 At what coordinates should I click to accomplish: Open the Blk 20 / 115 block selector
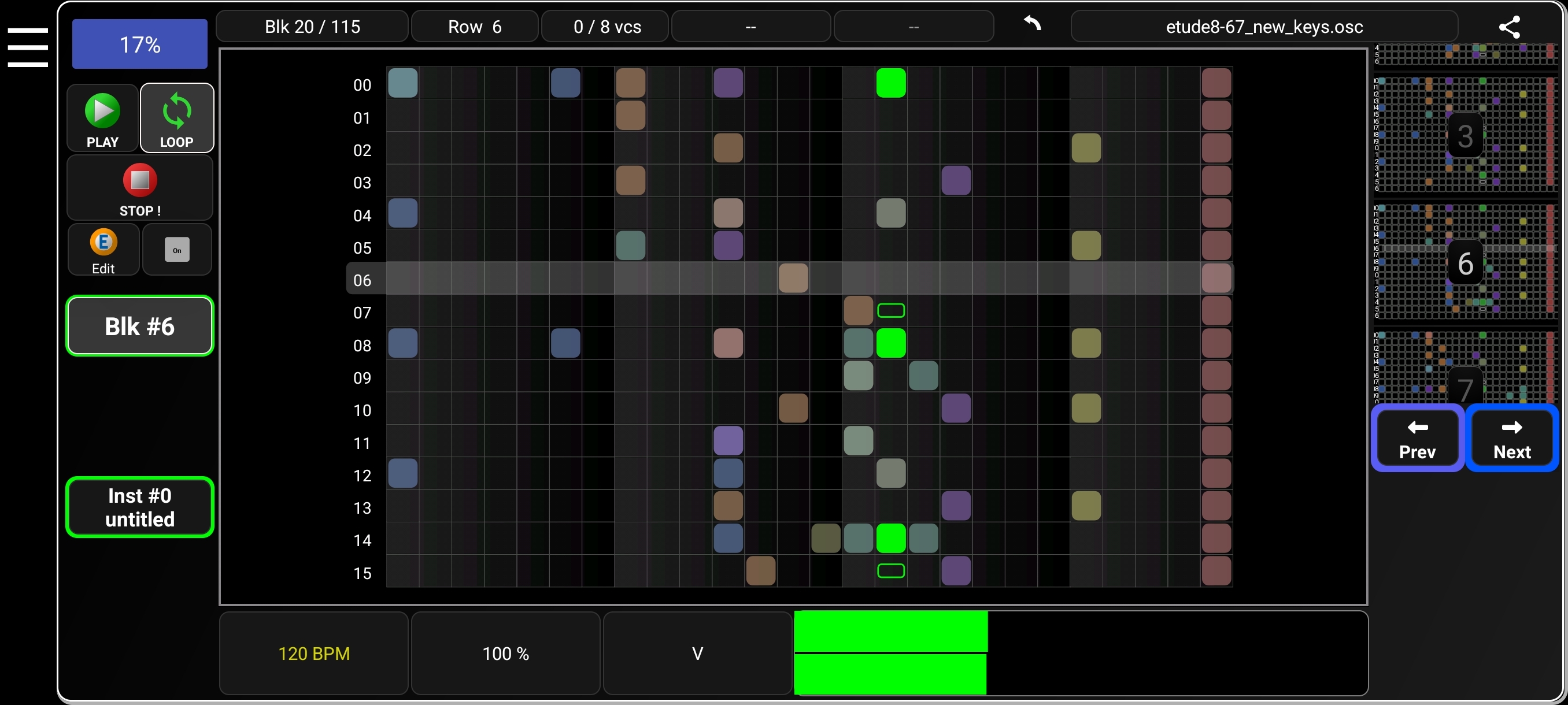pyautogui.click(x=312, y=26)
